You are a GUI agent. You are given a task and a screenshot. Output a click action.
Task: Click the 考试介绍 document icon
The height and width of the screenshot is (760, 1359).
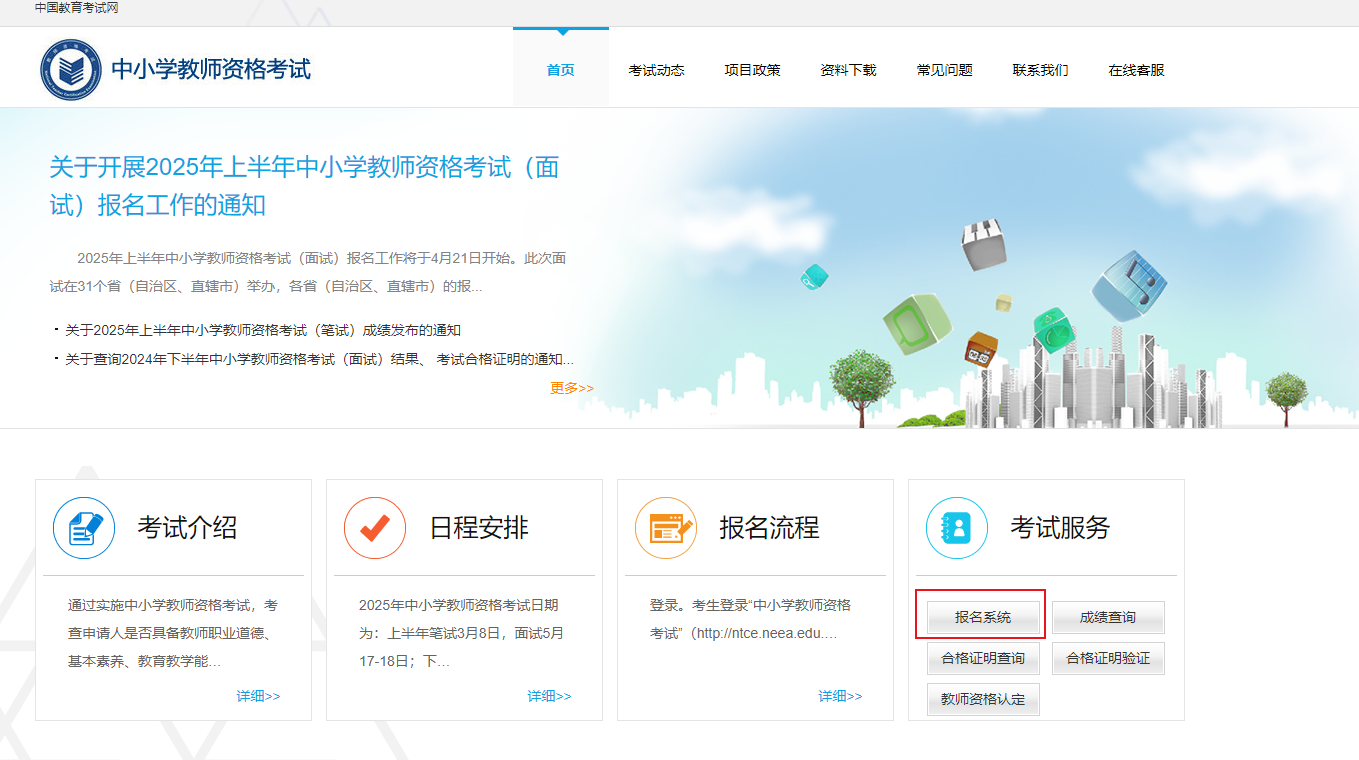pyautogui.click(x=84, y=528)
